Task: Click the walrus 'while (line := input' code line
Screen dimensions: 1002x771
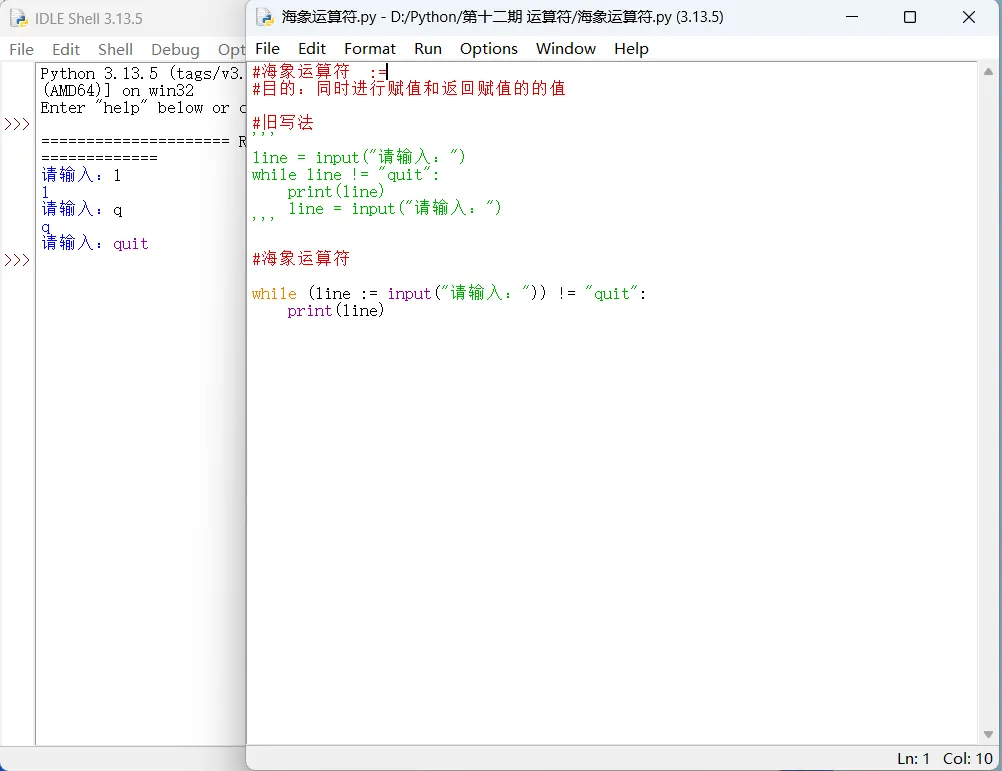Action: [449, 293]
